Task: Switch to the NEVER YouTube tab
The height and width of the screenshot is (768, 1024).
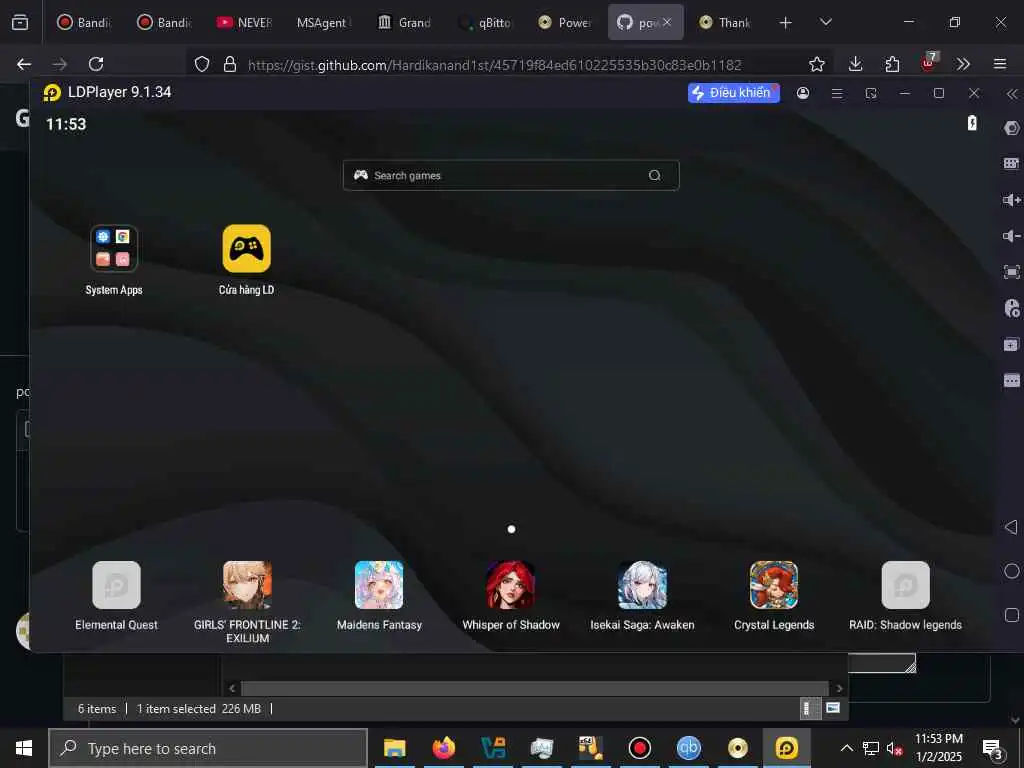Action: [245, 22]
